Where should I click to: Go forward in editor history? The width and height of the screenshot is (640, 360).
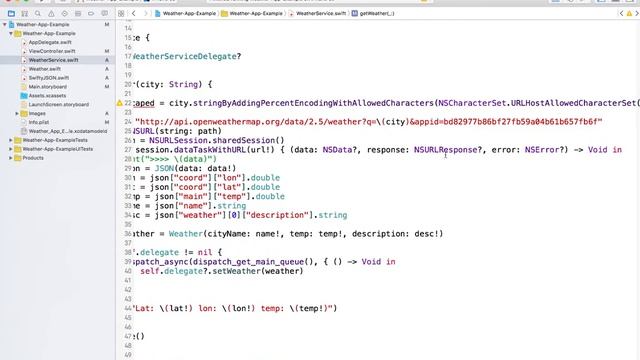pos(145,13)
